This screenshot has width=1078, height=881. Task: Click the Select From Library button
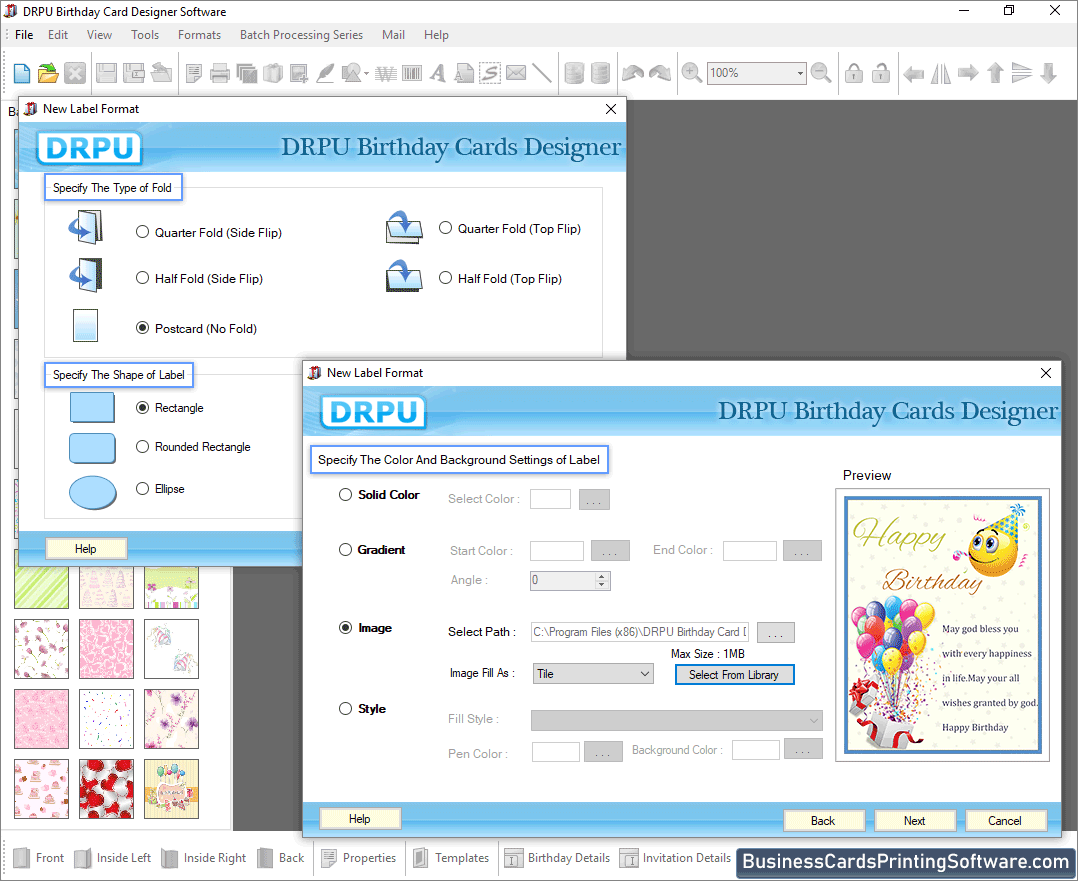[x=734, y=675]
